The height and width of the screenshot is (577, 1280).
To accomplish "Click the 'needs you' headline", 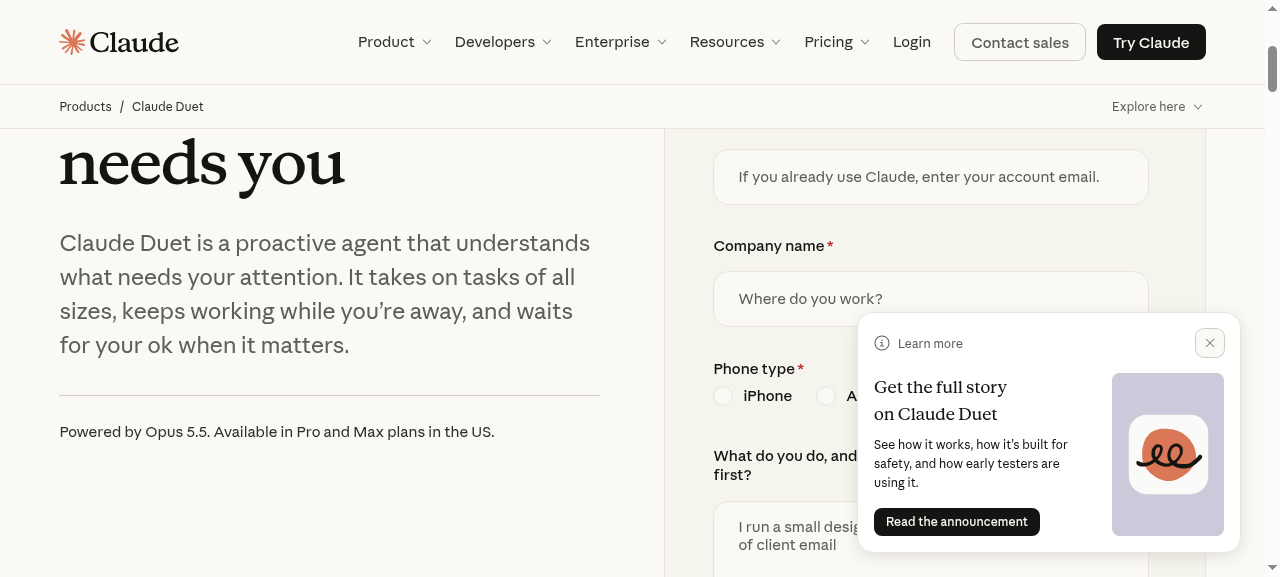I will pyautogui.click(x=202, y=163).
